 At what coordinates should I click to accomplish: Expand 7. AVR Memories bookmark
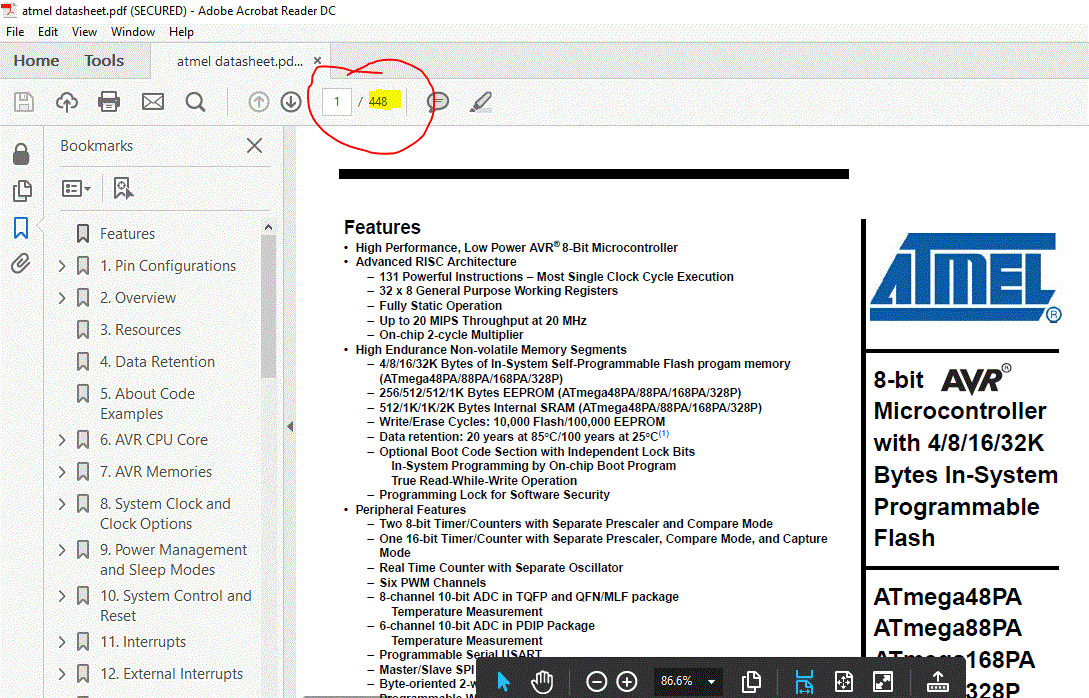[x=62, y=472]
